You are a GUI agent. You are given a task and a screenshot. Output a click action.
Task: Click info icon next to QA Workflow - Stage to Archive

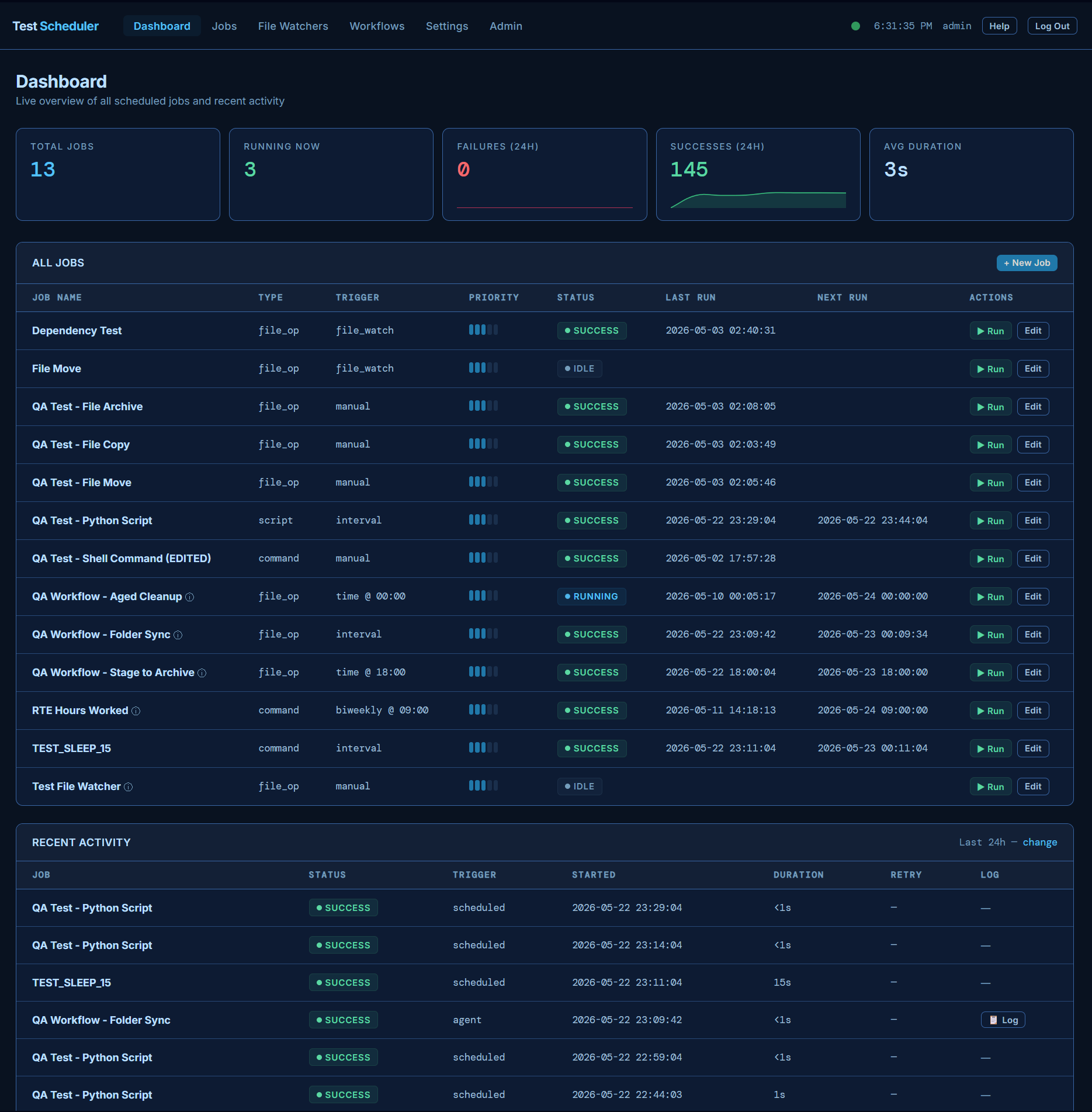click(202, 673)
